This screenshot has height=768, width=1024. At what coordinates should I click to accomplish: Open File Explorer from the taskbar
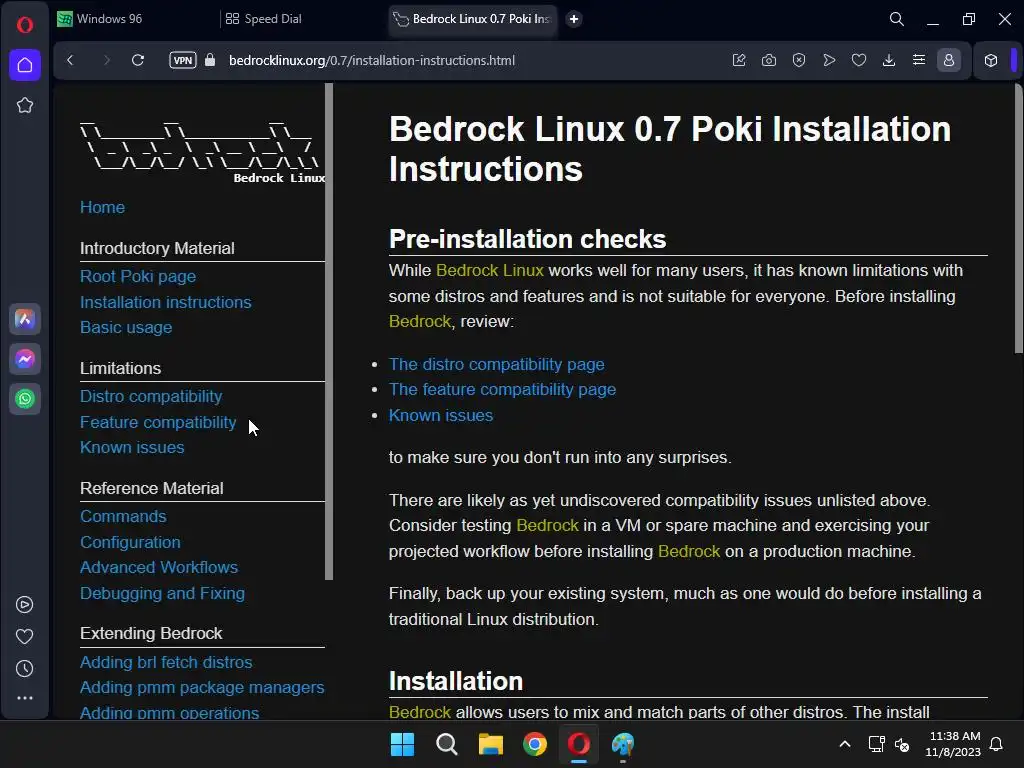click(x=490, y=744)
